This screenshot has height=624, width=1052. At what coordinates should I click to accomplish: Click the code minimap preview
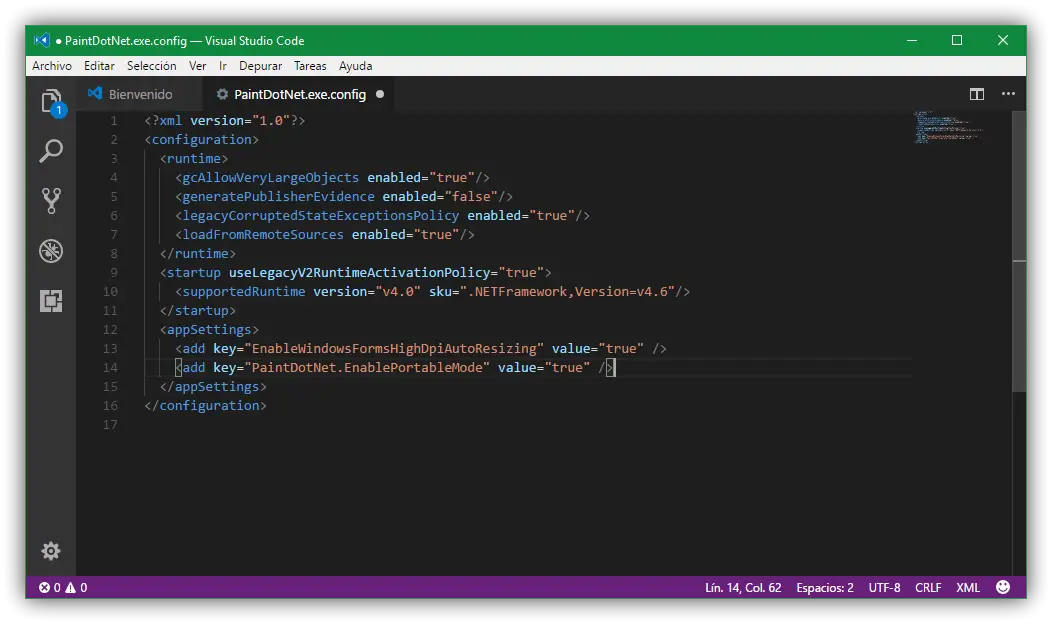pyautogui.click(x=947, y=127)
